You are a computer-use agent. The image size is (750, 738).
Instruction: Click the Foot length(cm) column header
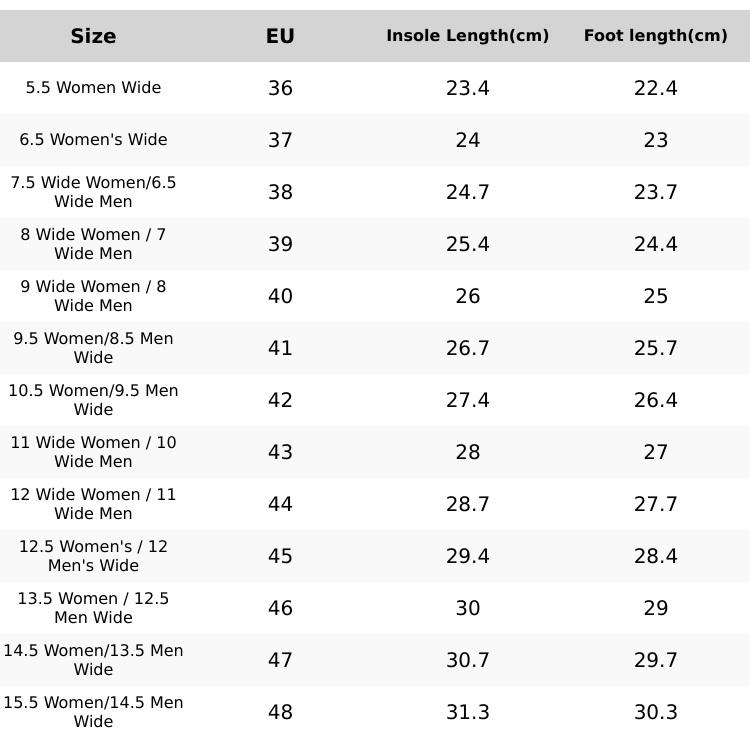point(655,36)
